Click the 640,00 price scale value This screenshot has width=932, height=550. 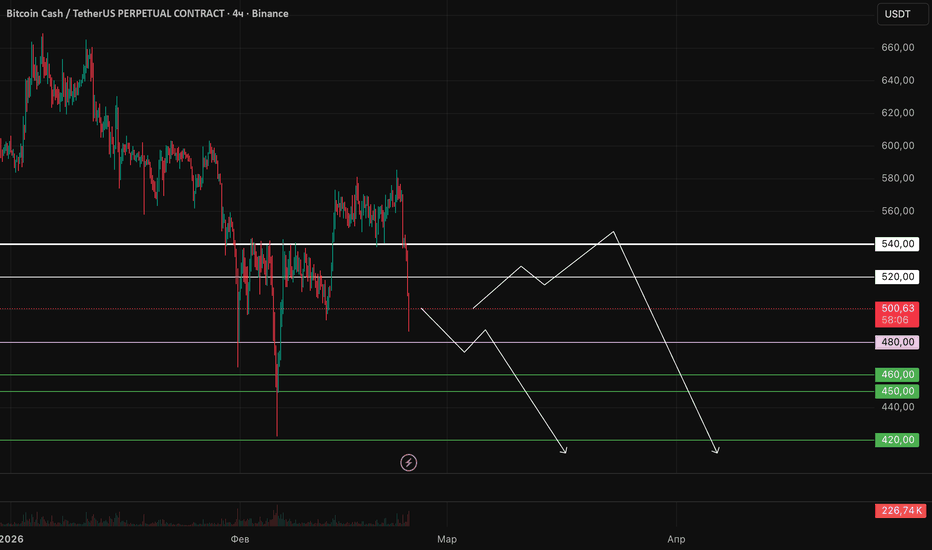[898, 80]
